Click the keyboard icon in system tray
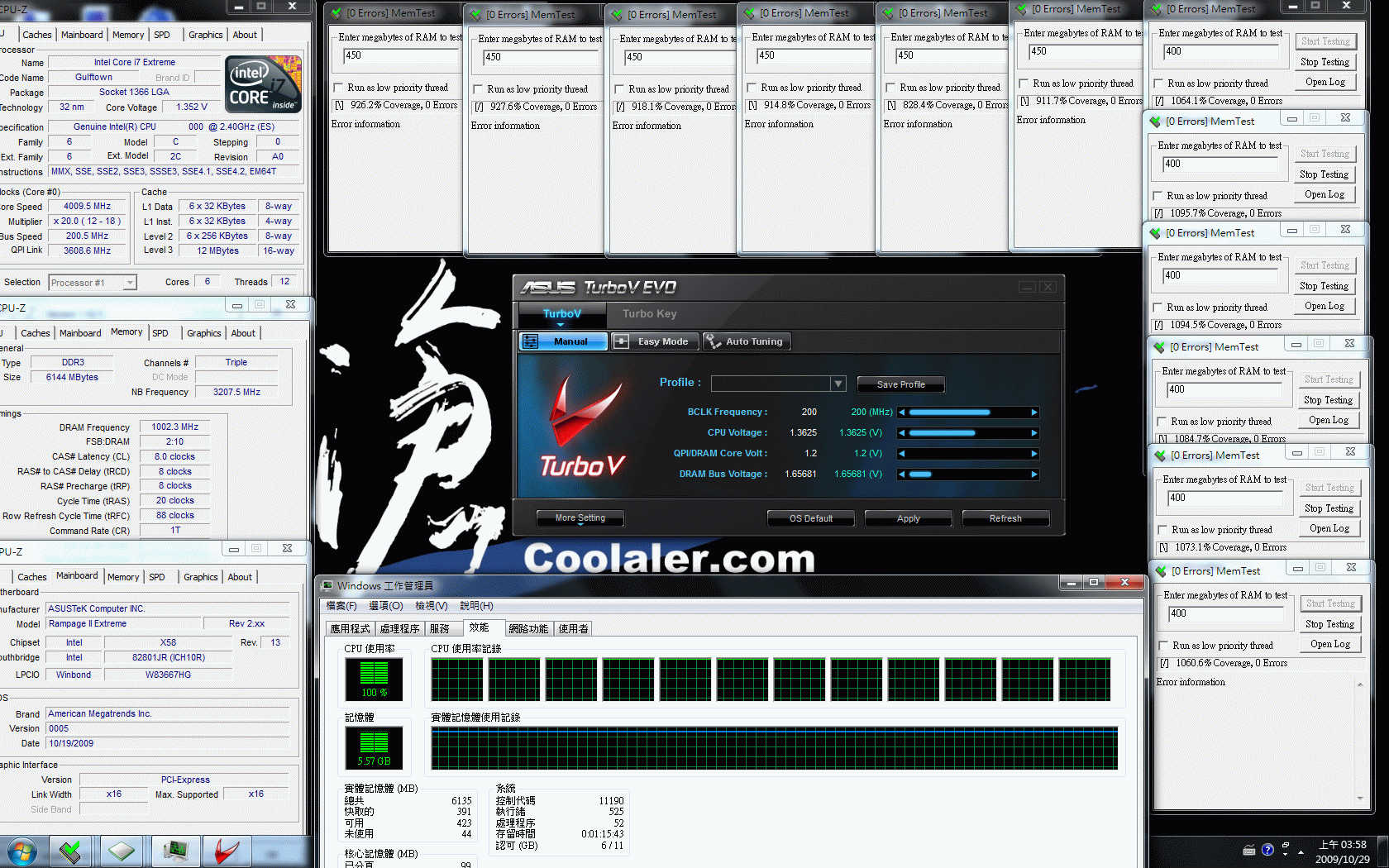 pos(1249,851)
